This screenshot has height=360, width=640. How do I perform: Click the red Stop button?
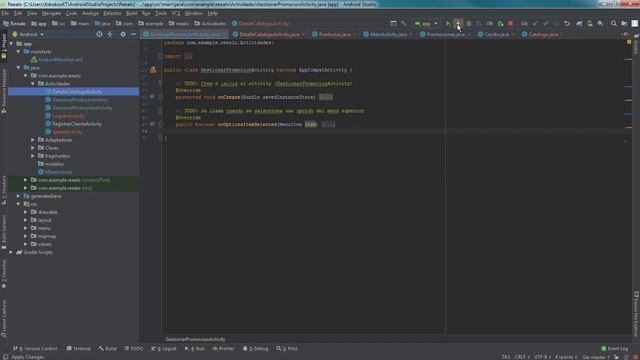510,24
